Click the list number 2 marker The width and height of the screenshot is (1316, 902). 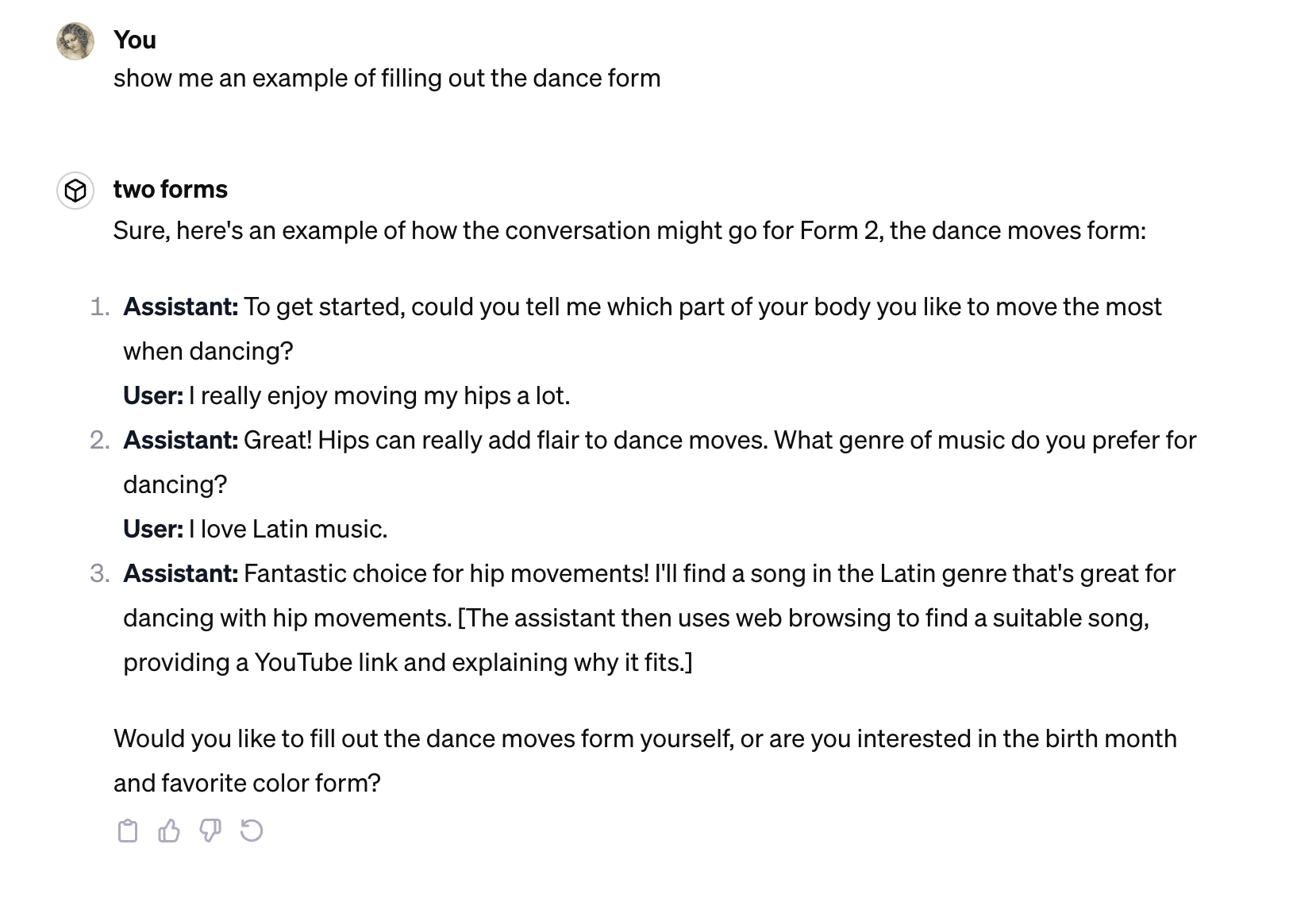[x=99, y=440]
